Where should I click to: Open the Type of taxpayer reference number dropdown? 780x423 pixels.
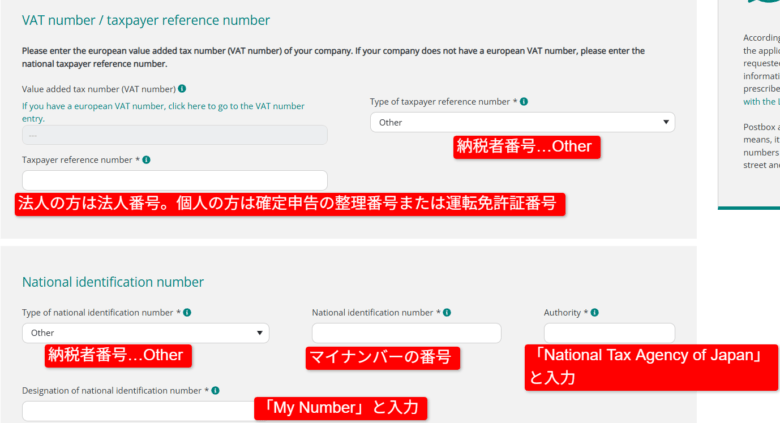[522, 122]
